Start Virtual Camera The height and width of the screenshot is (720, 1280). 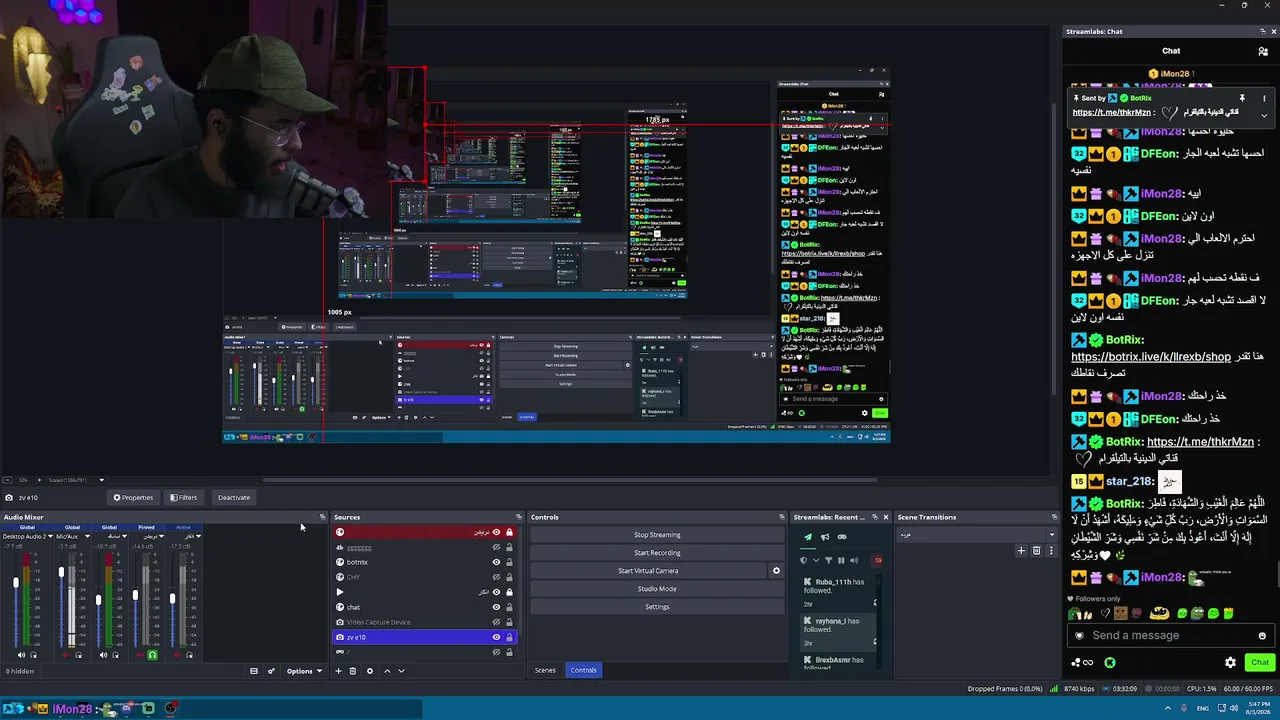coord(648,571)
